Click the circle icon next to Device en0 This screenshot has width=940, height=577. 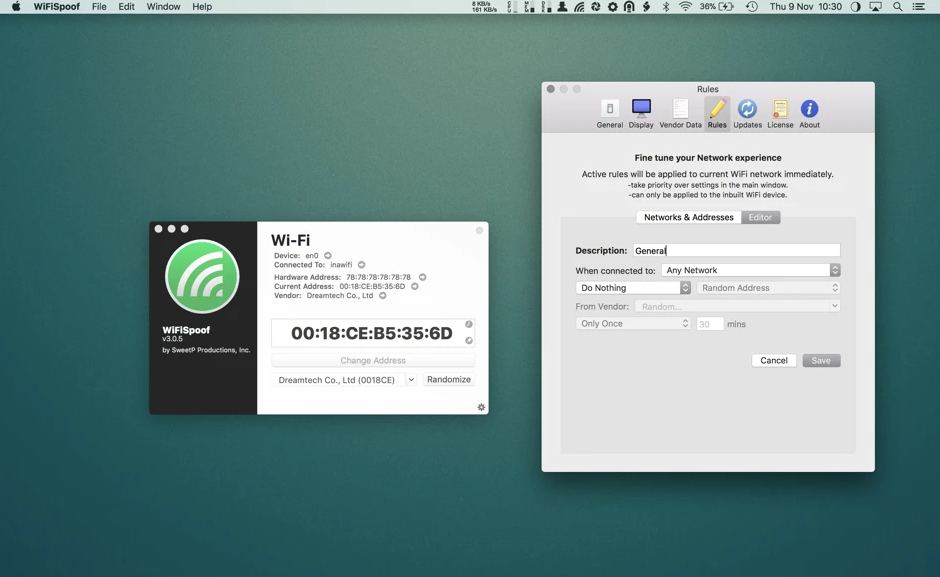coord(328,256)
